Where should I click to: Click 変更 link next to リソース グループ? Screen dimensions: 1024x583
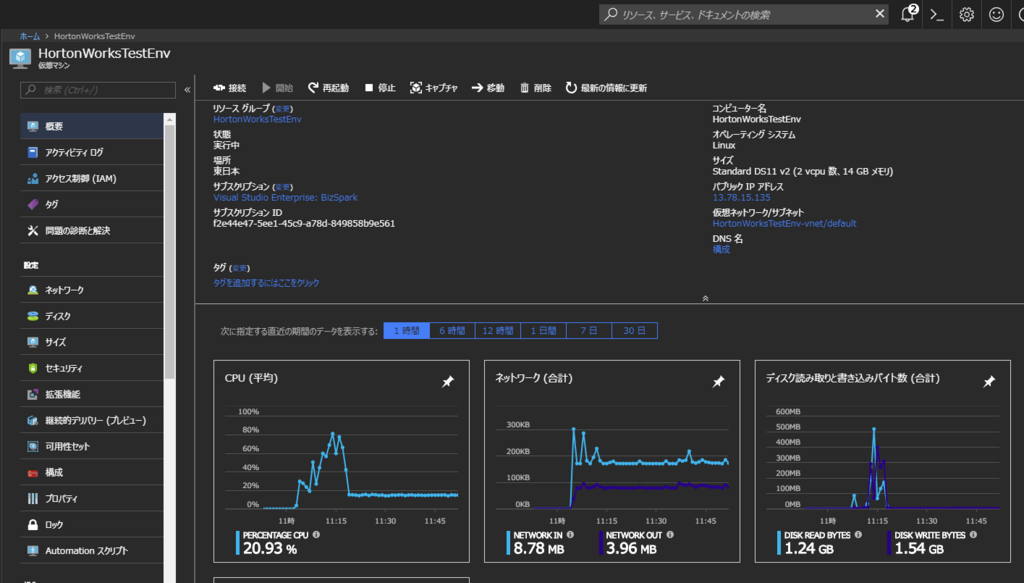click(282, 109)
